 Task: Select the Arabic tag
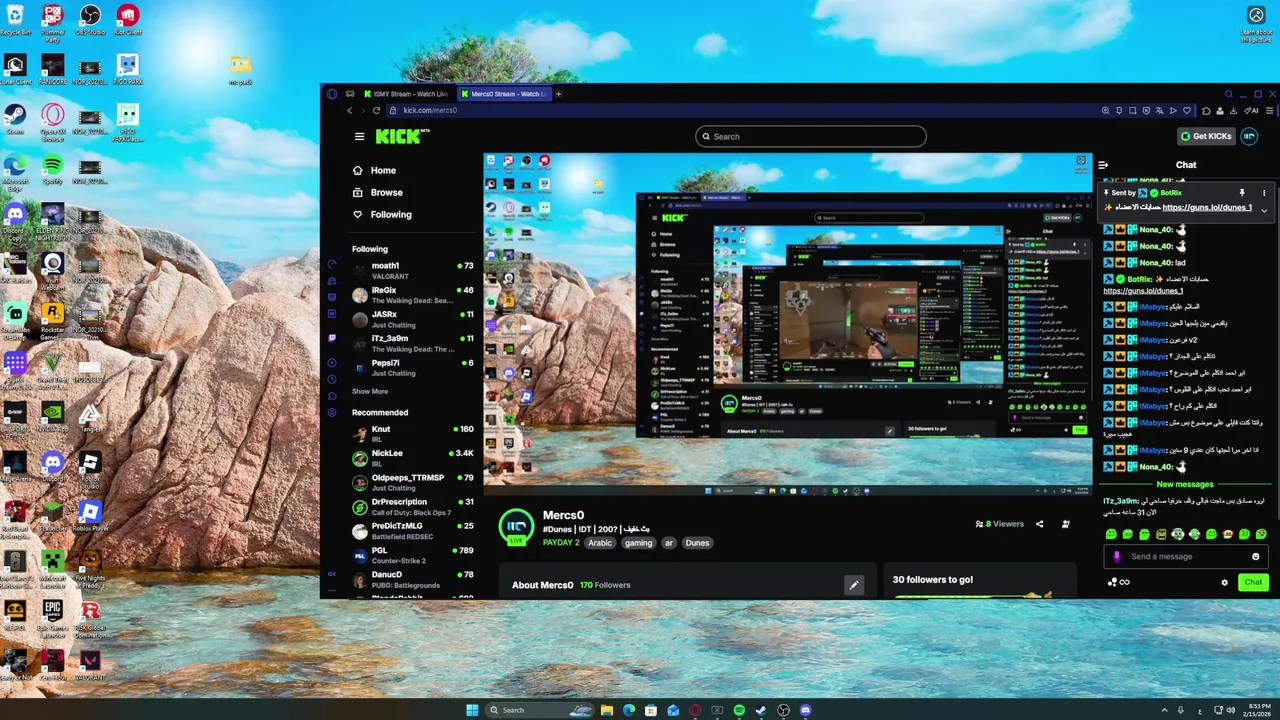pos(600,543)
